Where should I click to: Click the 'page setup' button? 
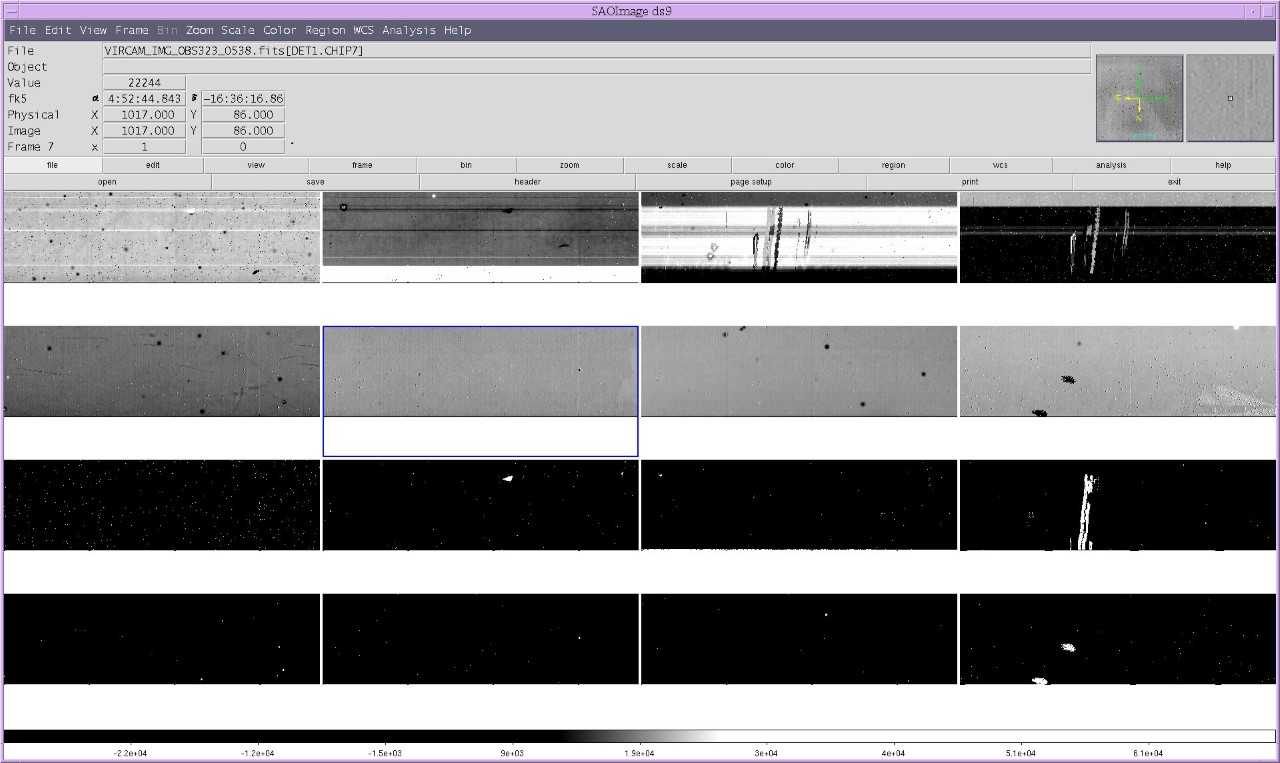click(750, 182)
